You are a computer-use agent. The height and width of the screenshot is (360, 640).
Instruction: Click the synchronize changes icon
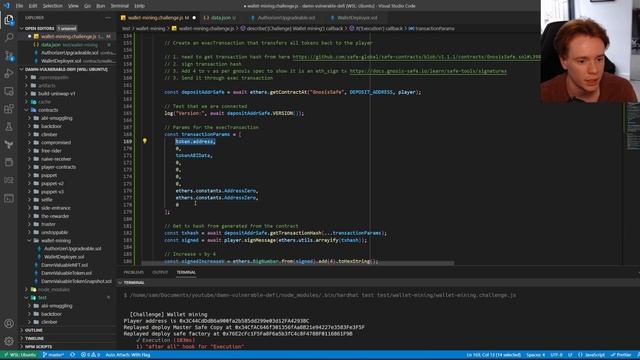tap(73, 355)
